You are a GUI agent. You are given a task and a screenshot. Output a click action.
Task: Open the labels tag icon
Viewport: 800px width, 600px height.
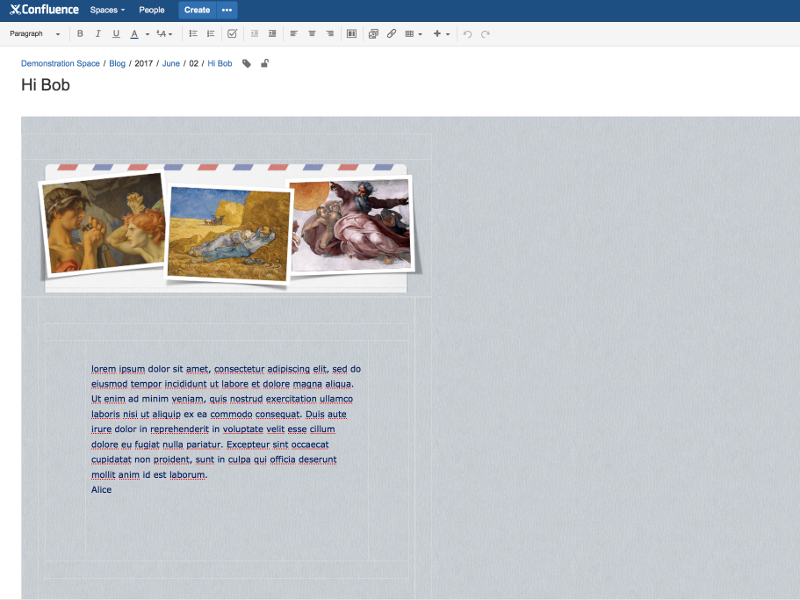click(x=246, y=63)
